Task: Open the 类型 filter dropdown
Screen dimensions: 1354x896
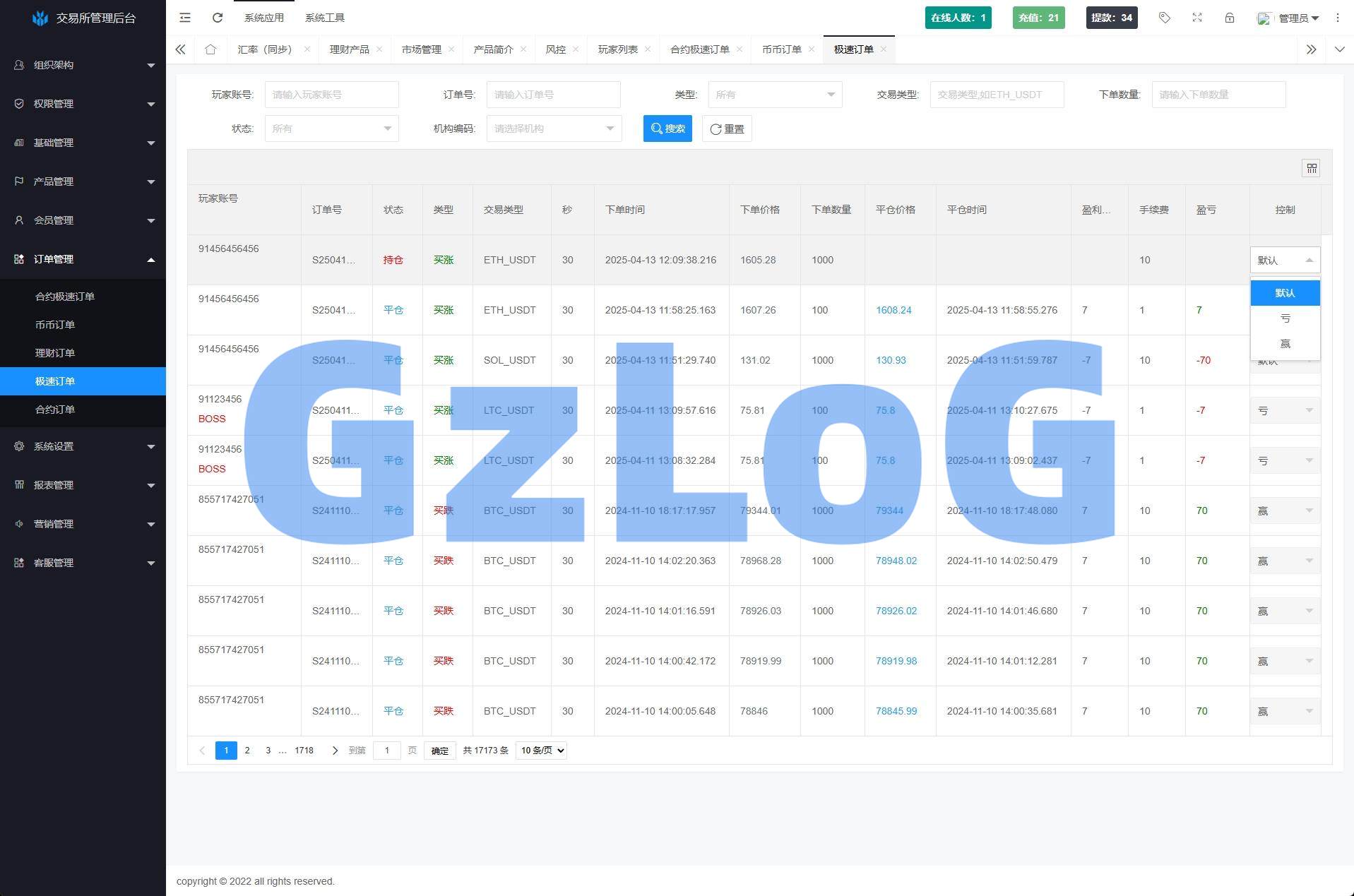Action: pyautogui.click(x=774, y=95)
